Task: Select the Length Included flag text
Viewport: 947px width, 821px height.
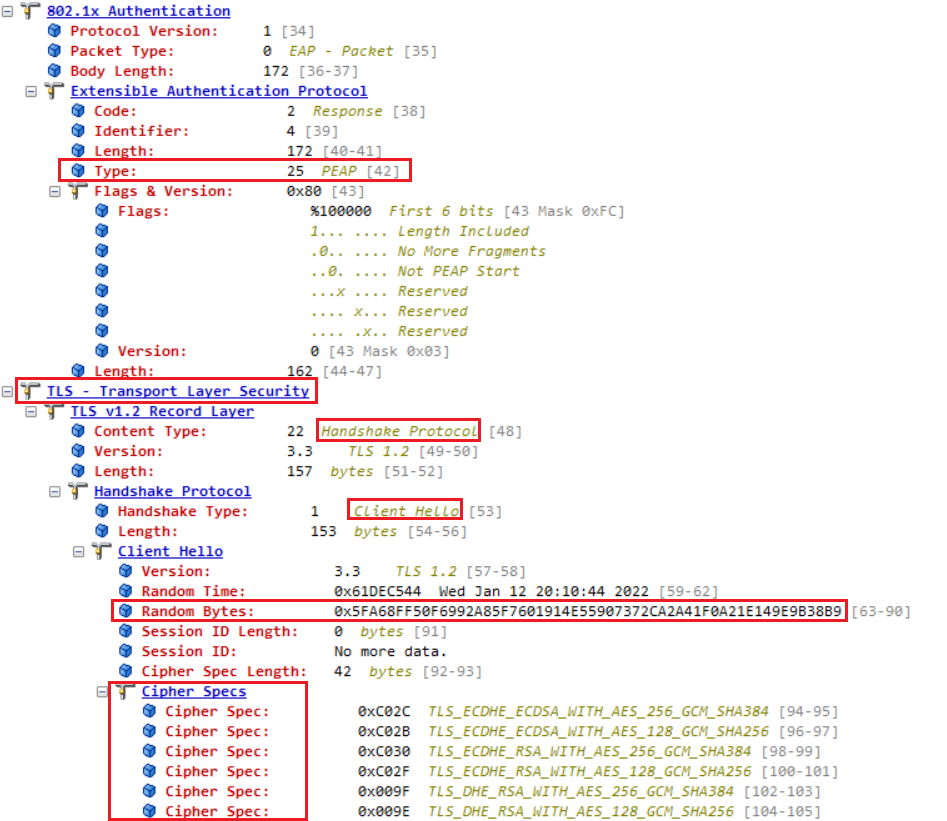Action: pos(463,231)
